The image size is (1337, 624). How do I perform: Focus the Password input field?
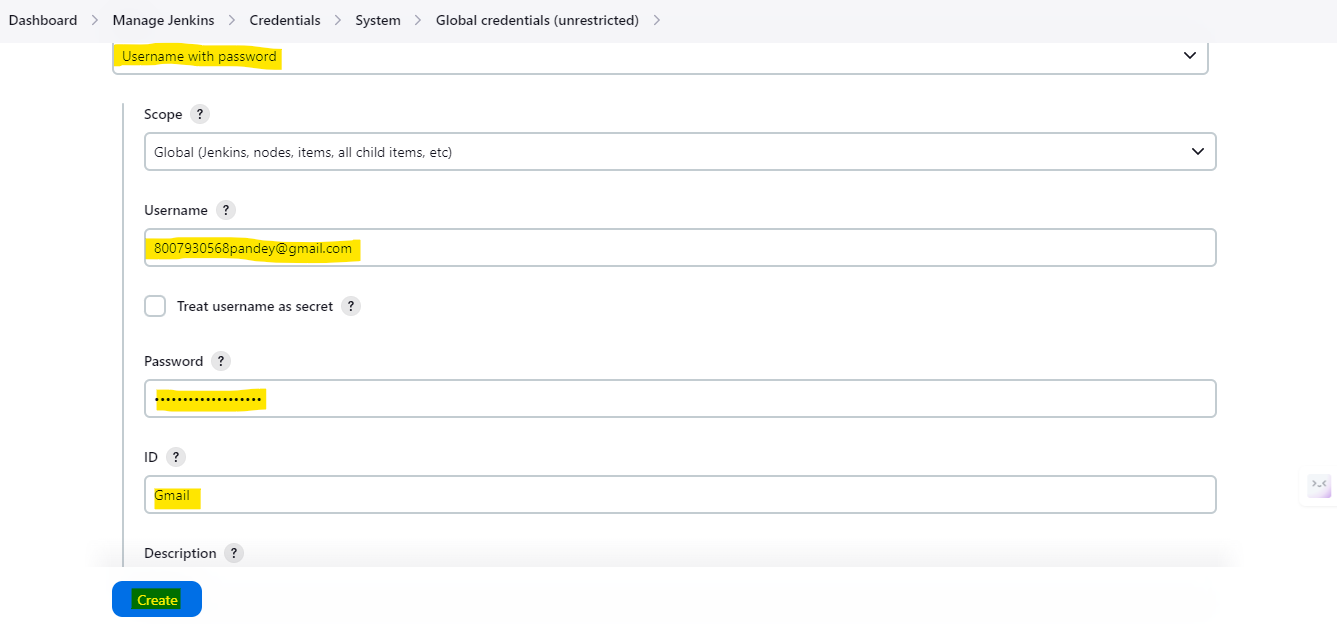pos(680,398)
